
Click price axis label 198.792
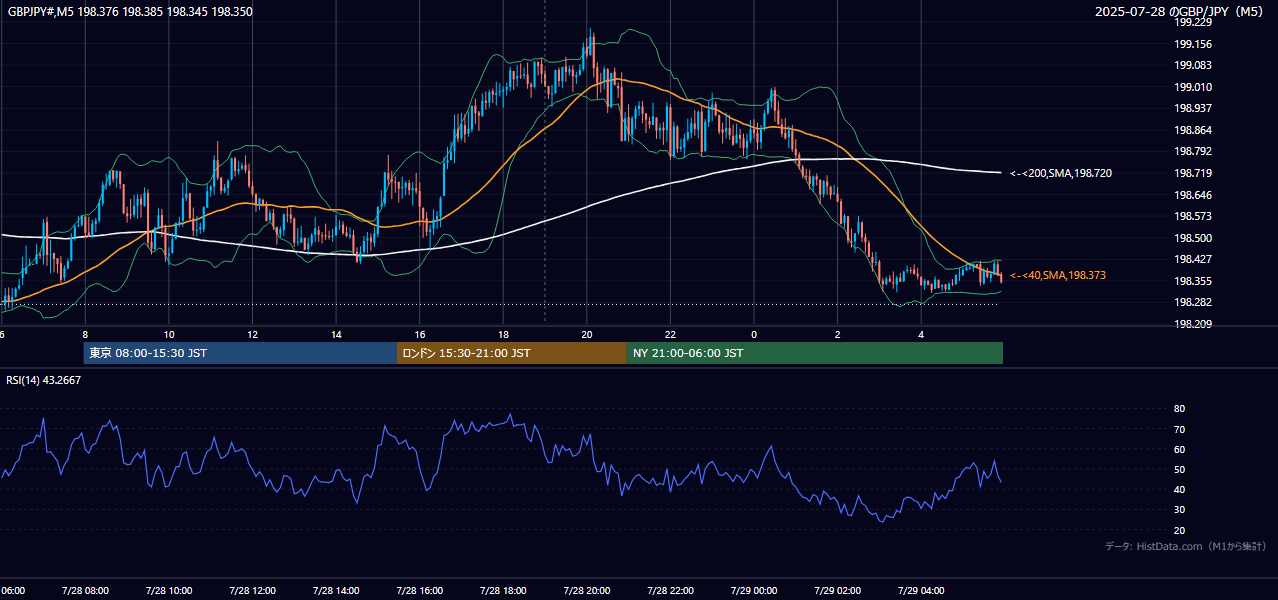click(x=1193, y=152)
